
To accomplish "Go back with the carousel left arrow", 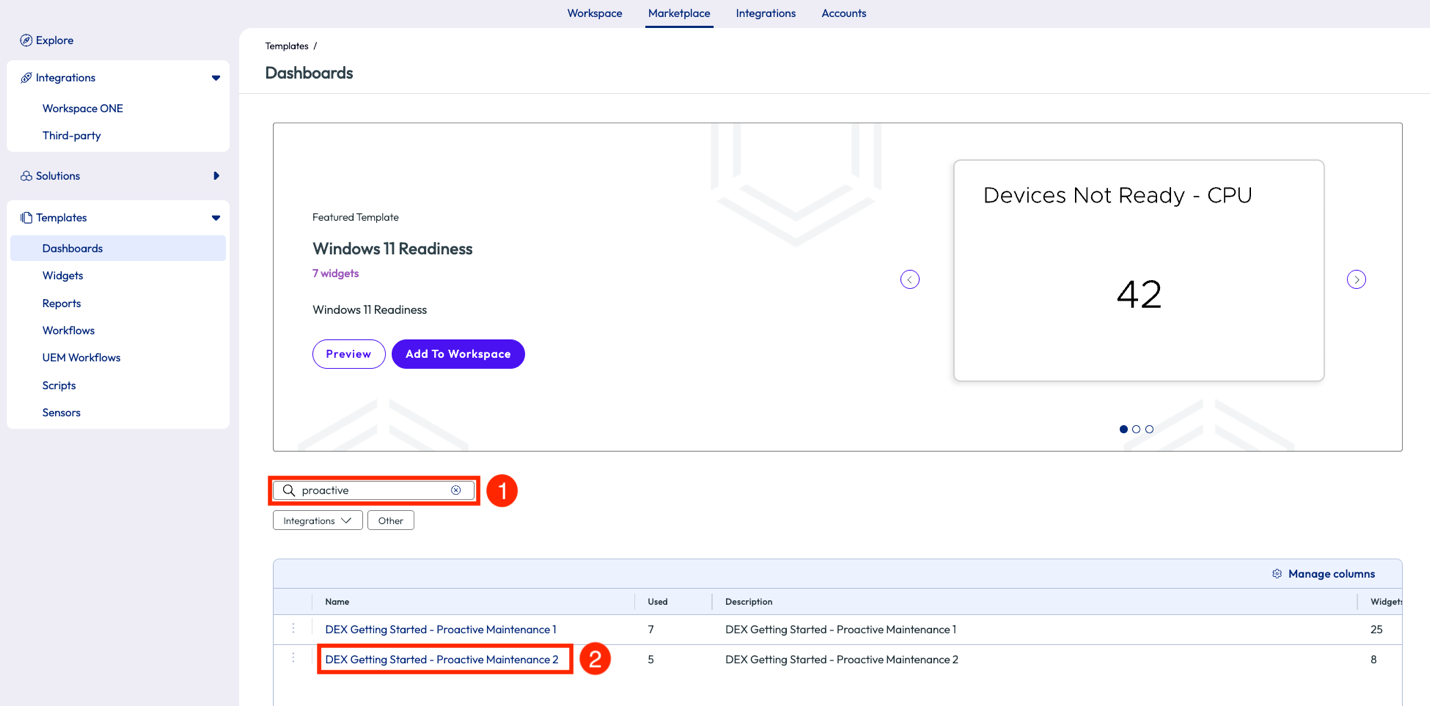I will coord(910,279).
